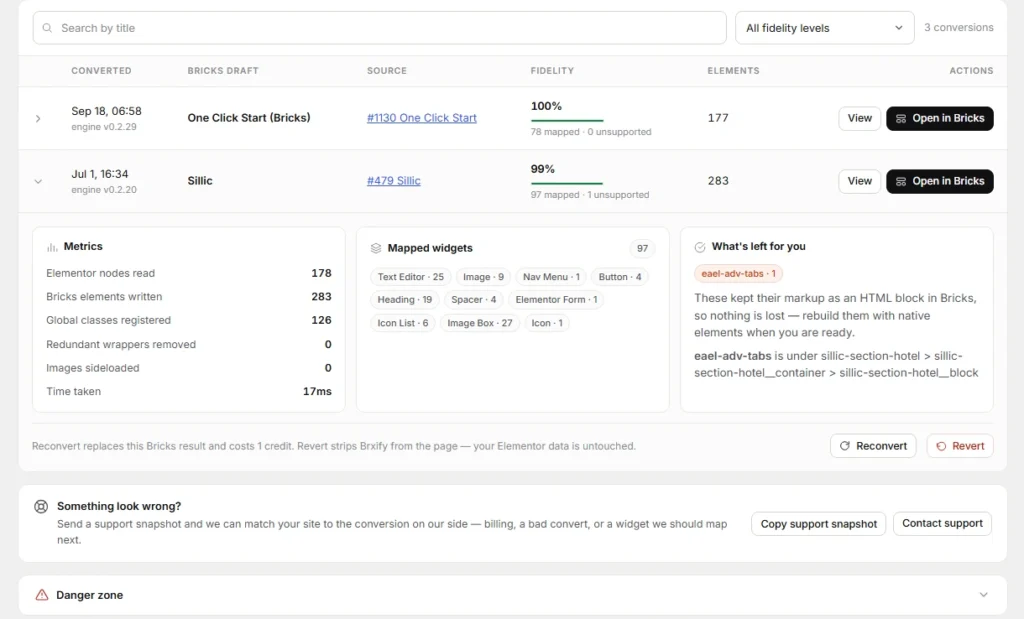Click View for One Click Start row
The height and width of the screenshot is (619, 1024).
(859, 118)
